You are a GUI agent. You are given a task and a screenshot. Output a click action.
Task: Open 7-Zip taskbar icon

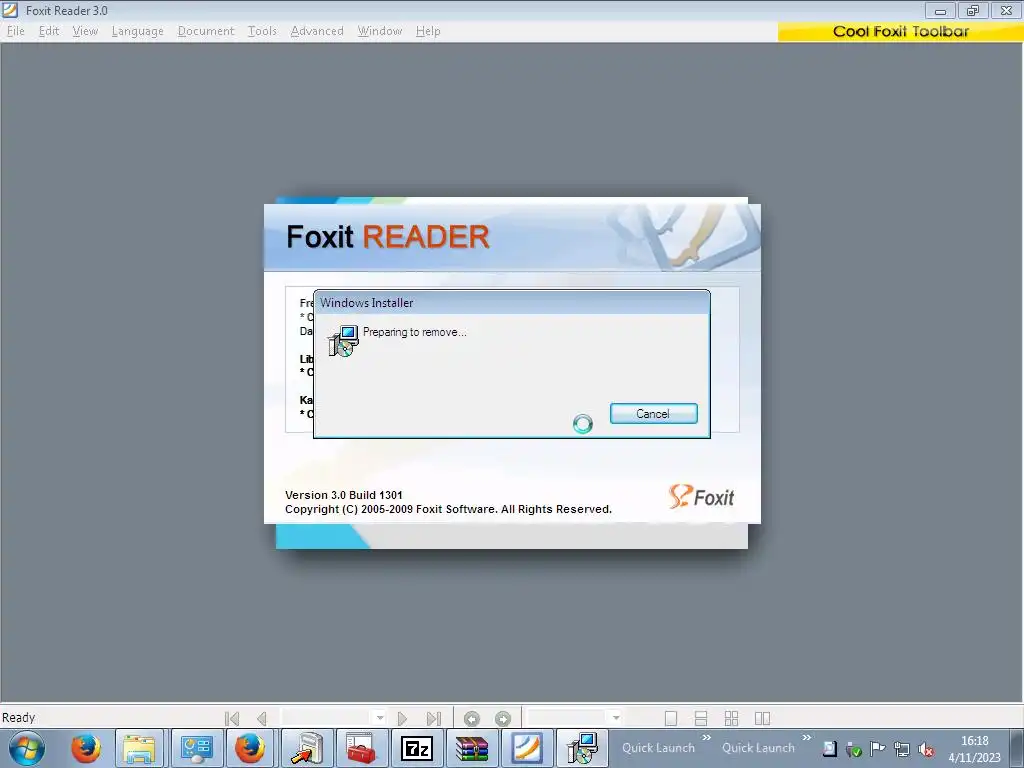417,748
